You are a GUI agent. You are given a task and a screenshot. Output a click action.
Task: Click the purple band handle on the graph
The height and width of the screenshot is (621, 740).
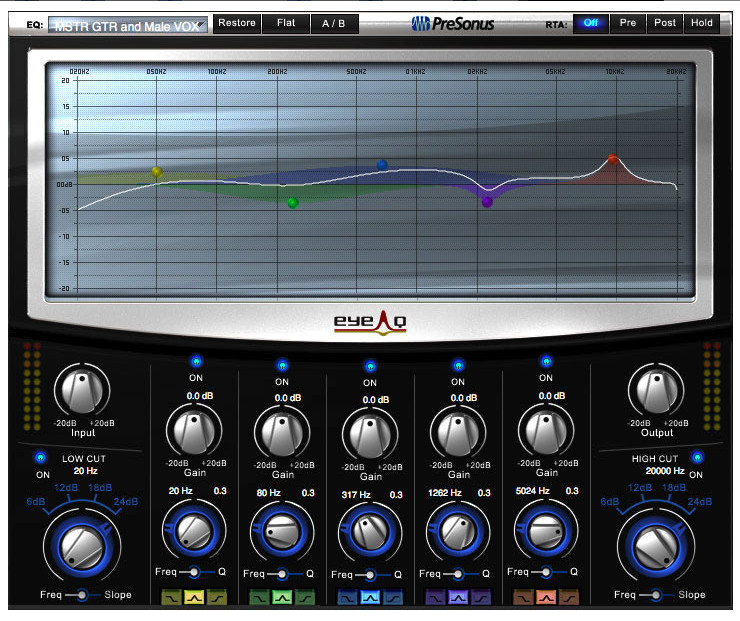point(487,202)
